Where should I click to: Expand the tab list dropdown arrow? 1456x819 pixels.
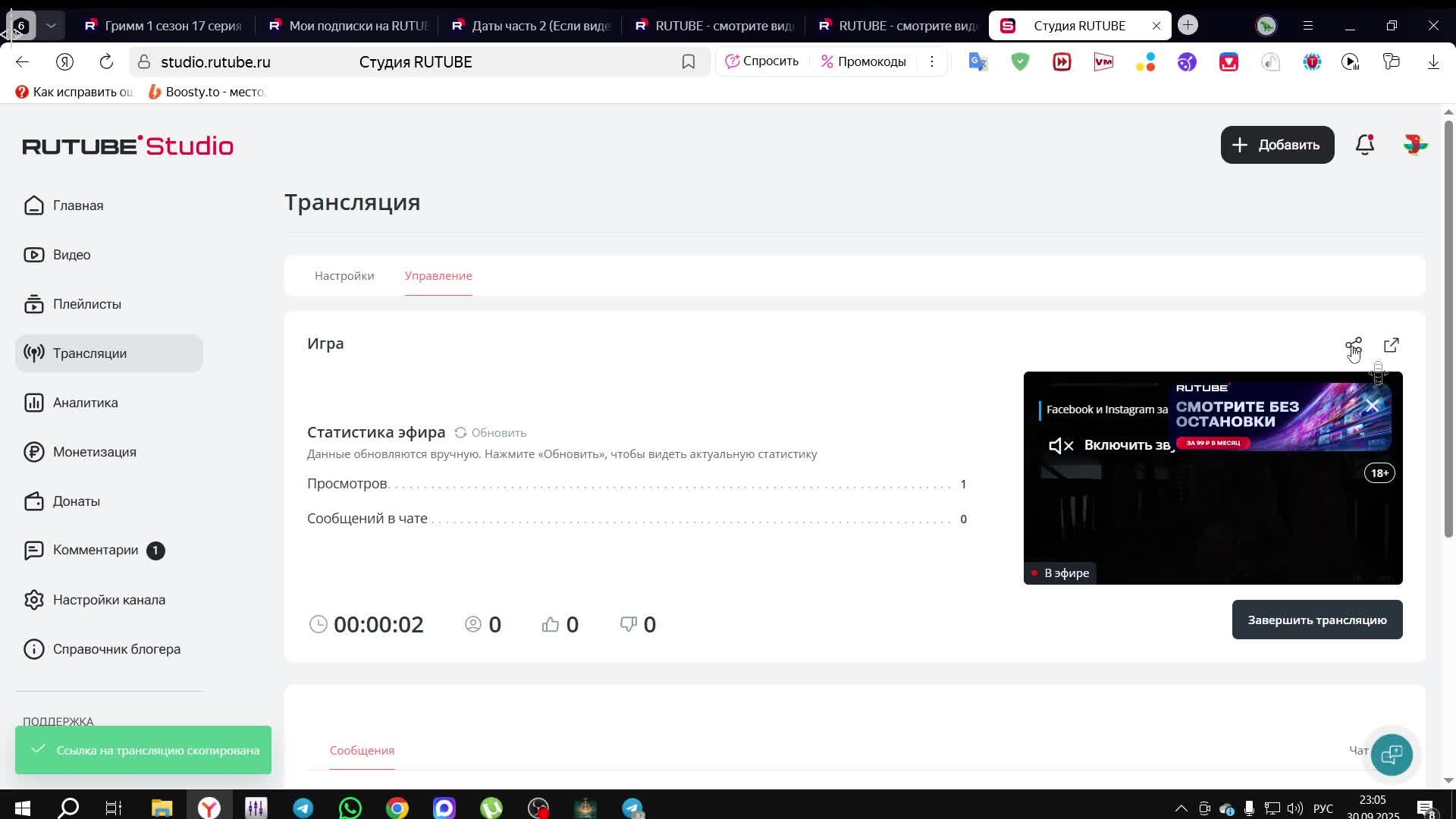tap(51, 25)
